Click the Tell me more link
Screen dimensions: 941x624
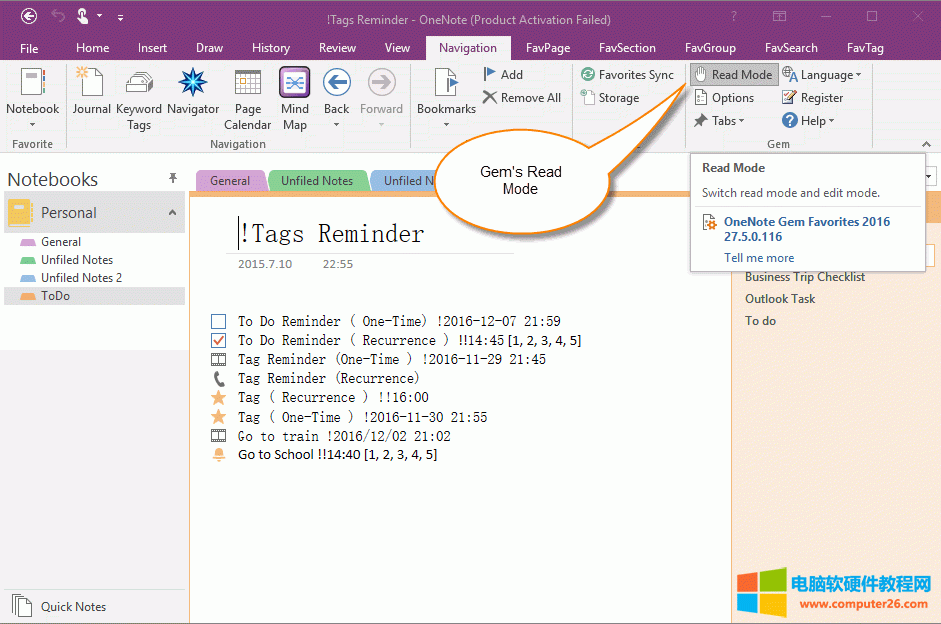tap(758, 257)
